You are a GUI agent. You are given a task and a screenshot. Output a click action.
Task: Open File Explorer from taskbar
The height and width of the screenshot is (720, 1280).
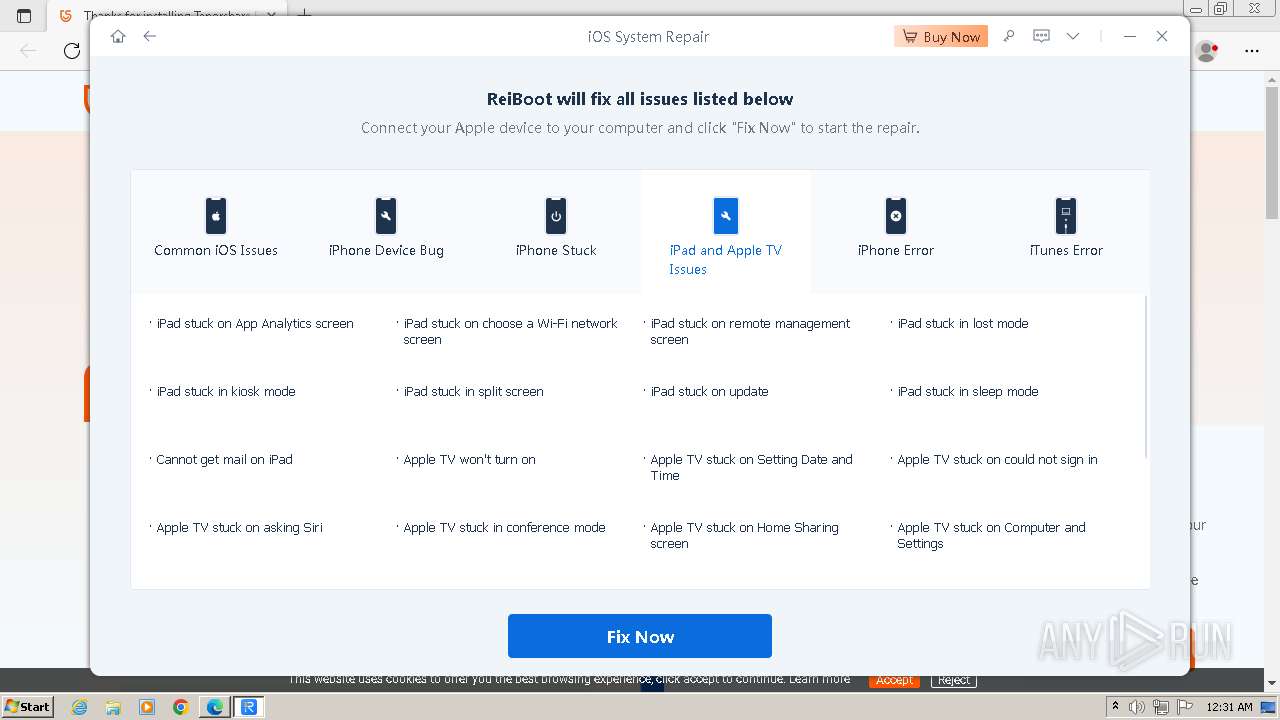point(113,707)
